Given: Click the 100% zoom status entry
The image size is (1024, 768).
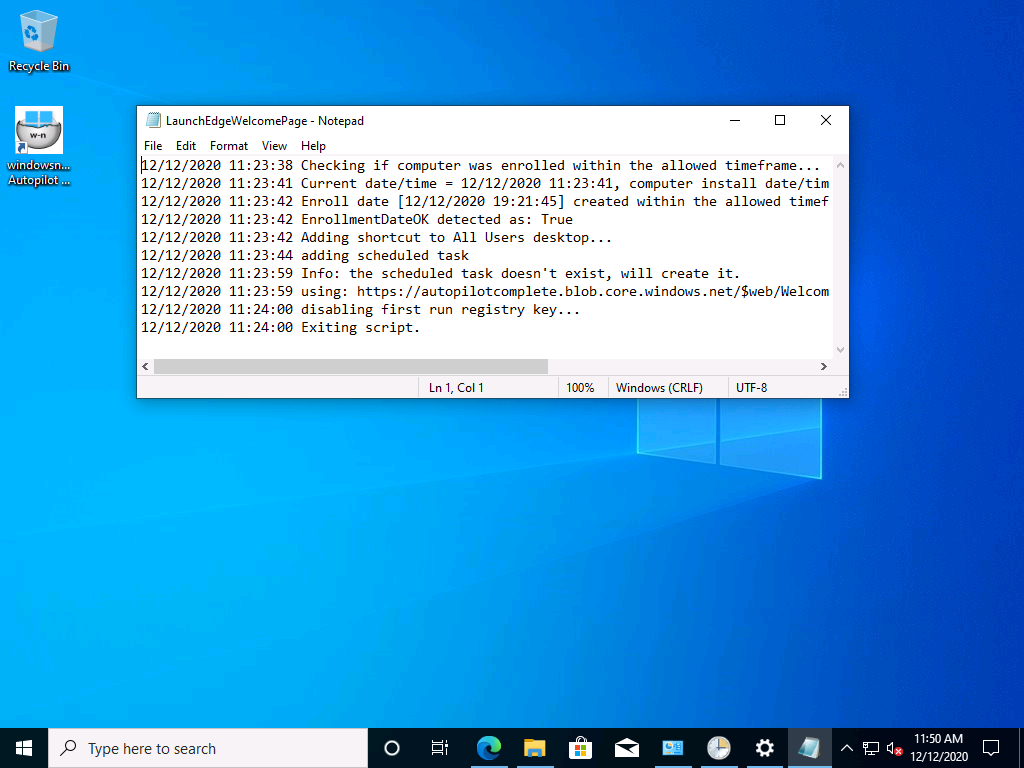Looking at the screenshot, I should tap(580, 387).
